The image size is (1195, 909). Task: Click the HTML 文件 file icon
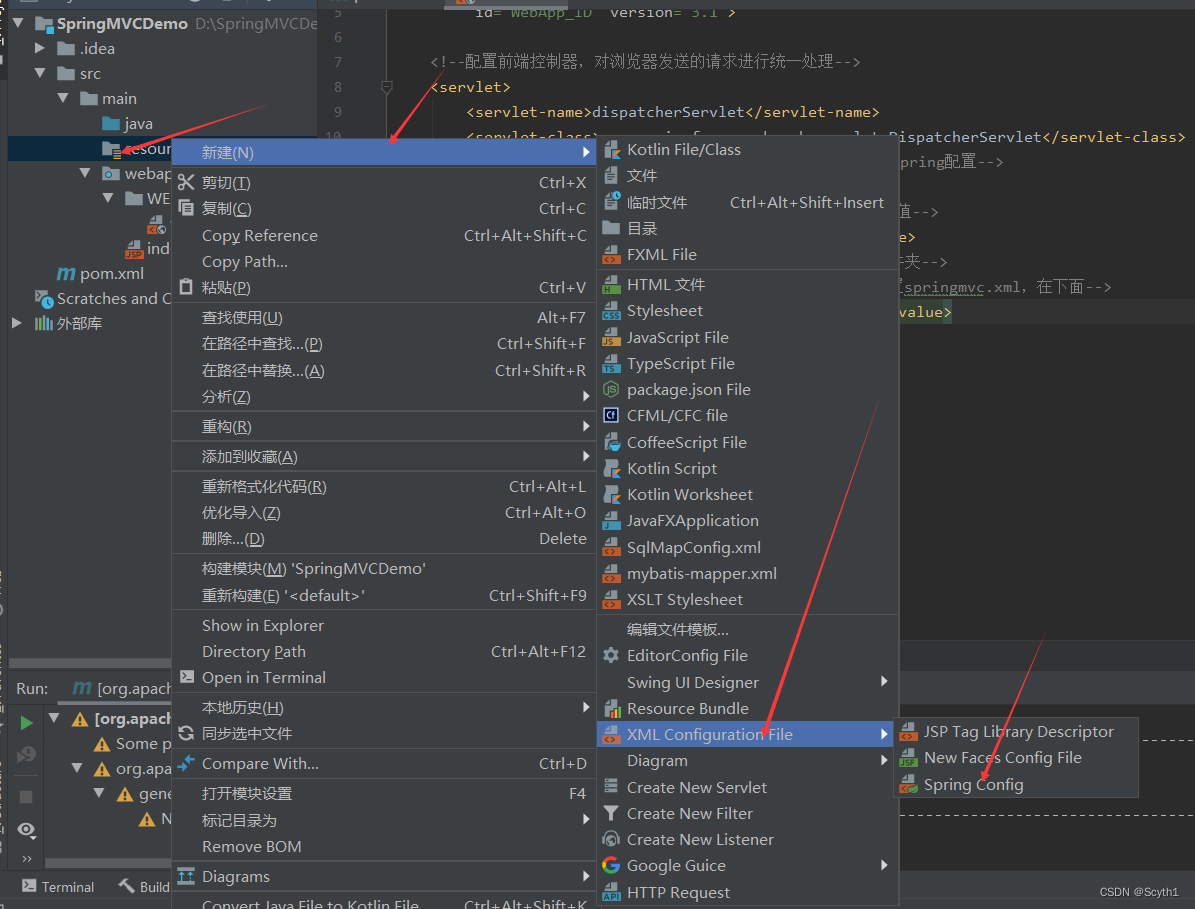611,285
